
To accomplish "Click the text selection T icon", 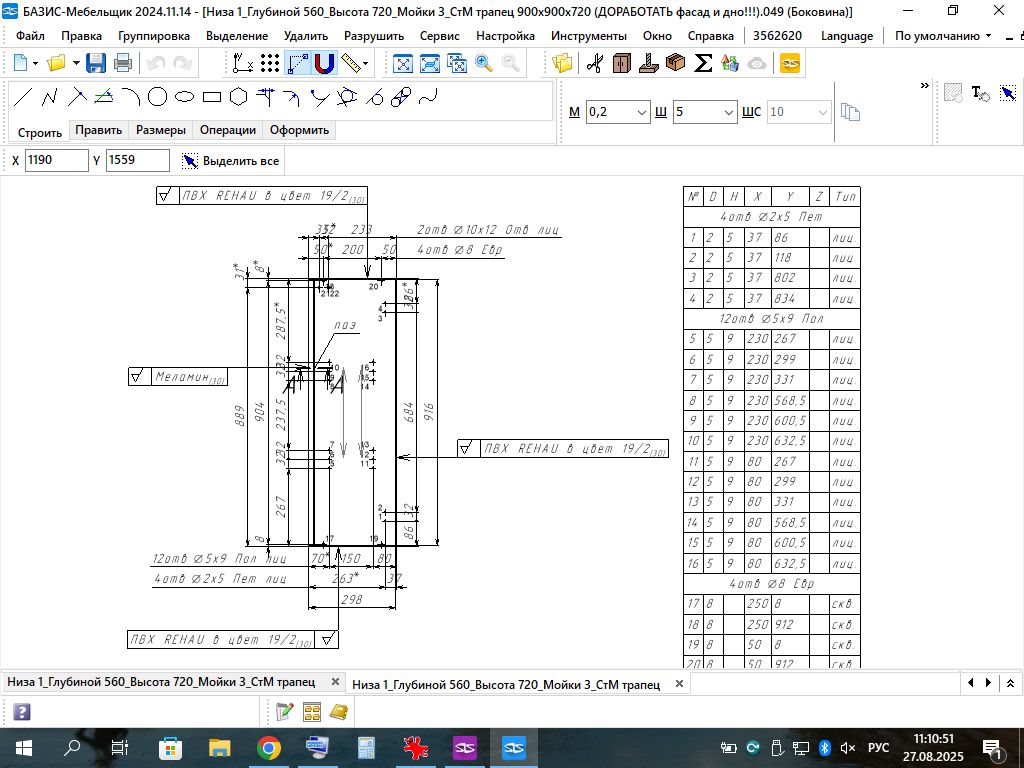I will pos(980,93).
